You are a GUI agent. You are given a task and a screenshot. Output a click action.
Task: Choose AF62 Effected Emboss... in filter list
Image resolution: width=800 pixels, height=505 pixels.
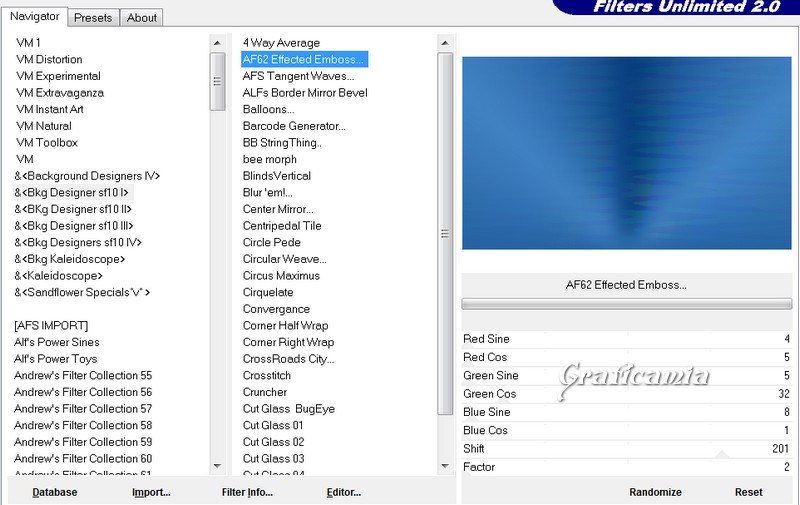304,59
